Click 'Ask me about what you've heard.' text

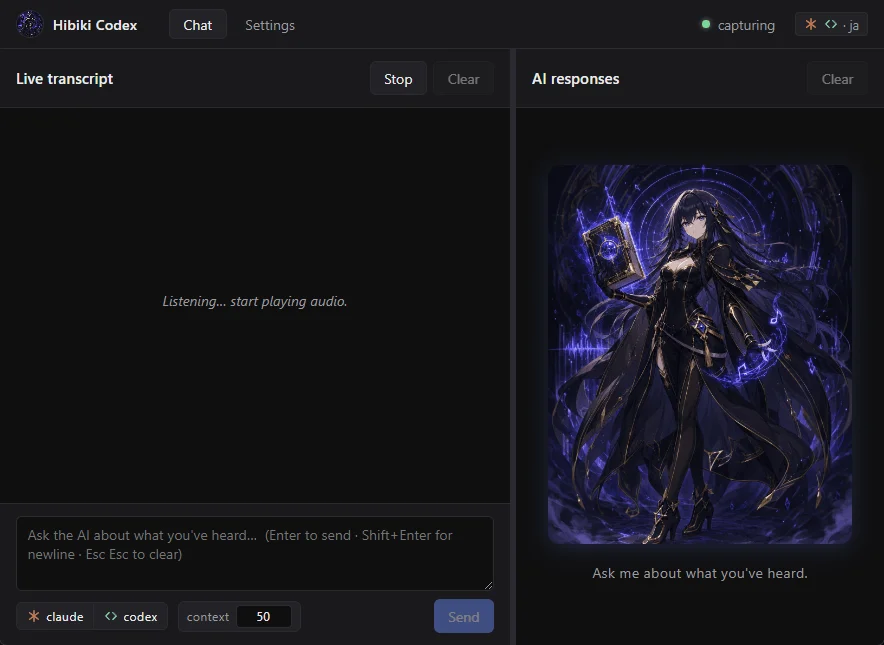tap(700, 573)
